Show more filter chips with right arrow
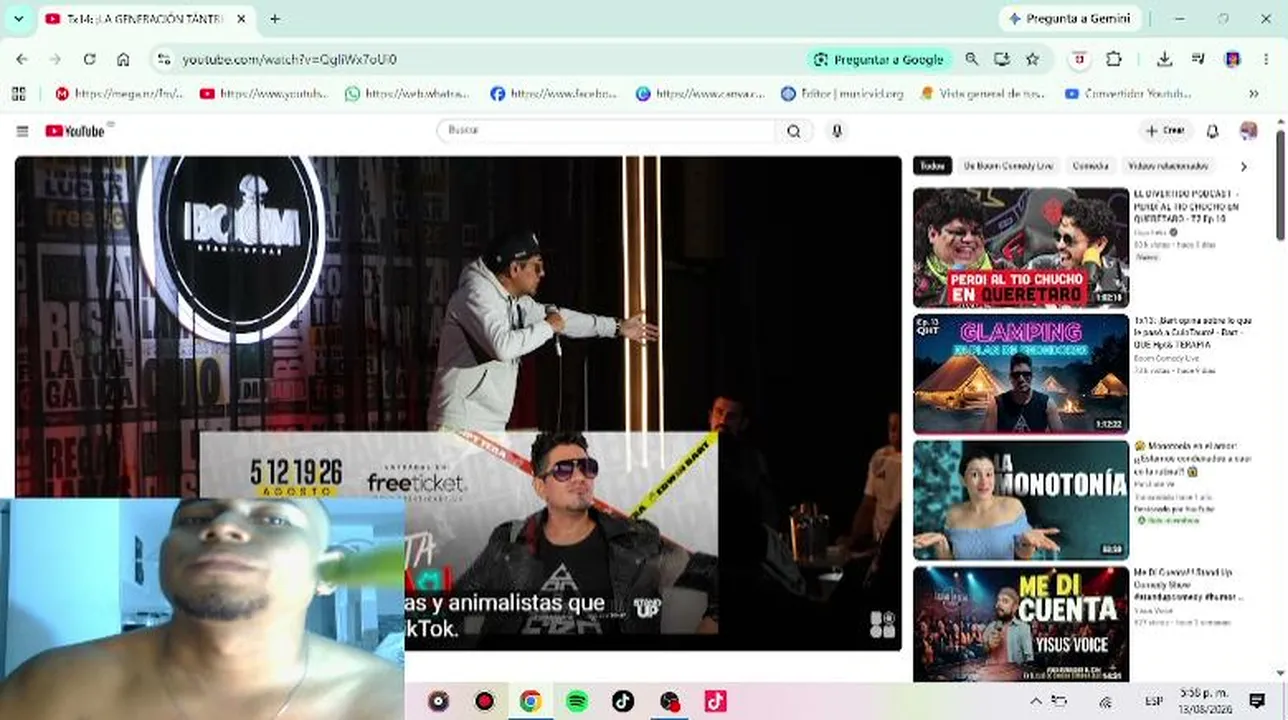Viewport: 1288px width, 720px height. [x=1243, y=166]
